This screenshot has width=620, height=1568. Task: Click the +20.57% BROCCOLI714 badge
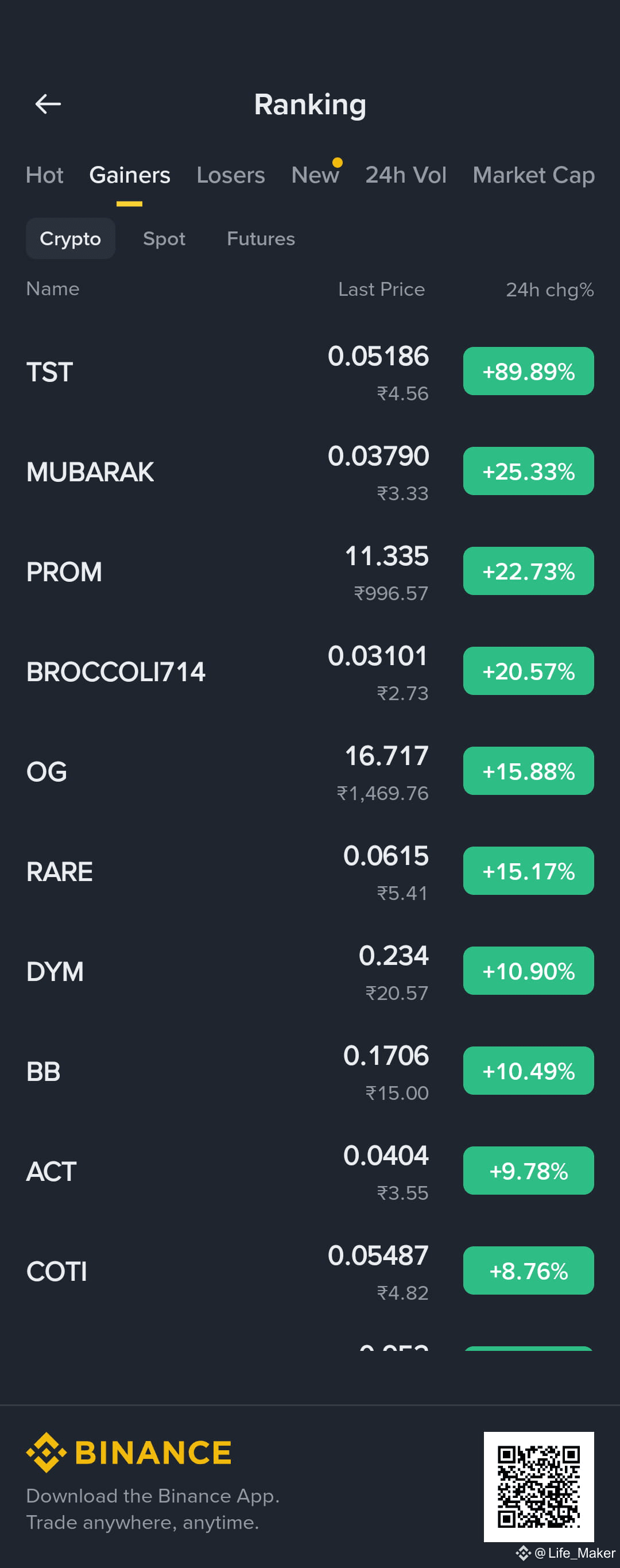pyautogui.click(x=528, y=671)
